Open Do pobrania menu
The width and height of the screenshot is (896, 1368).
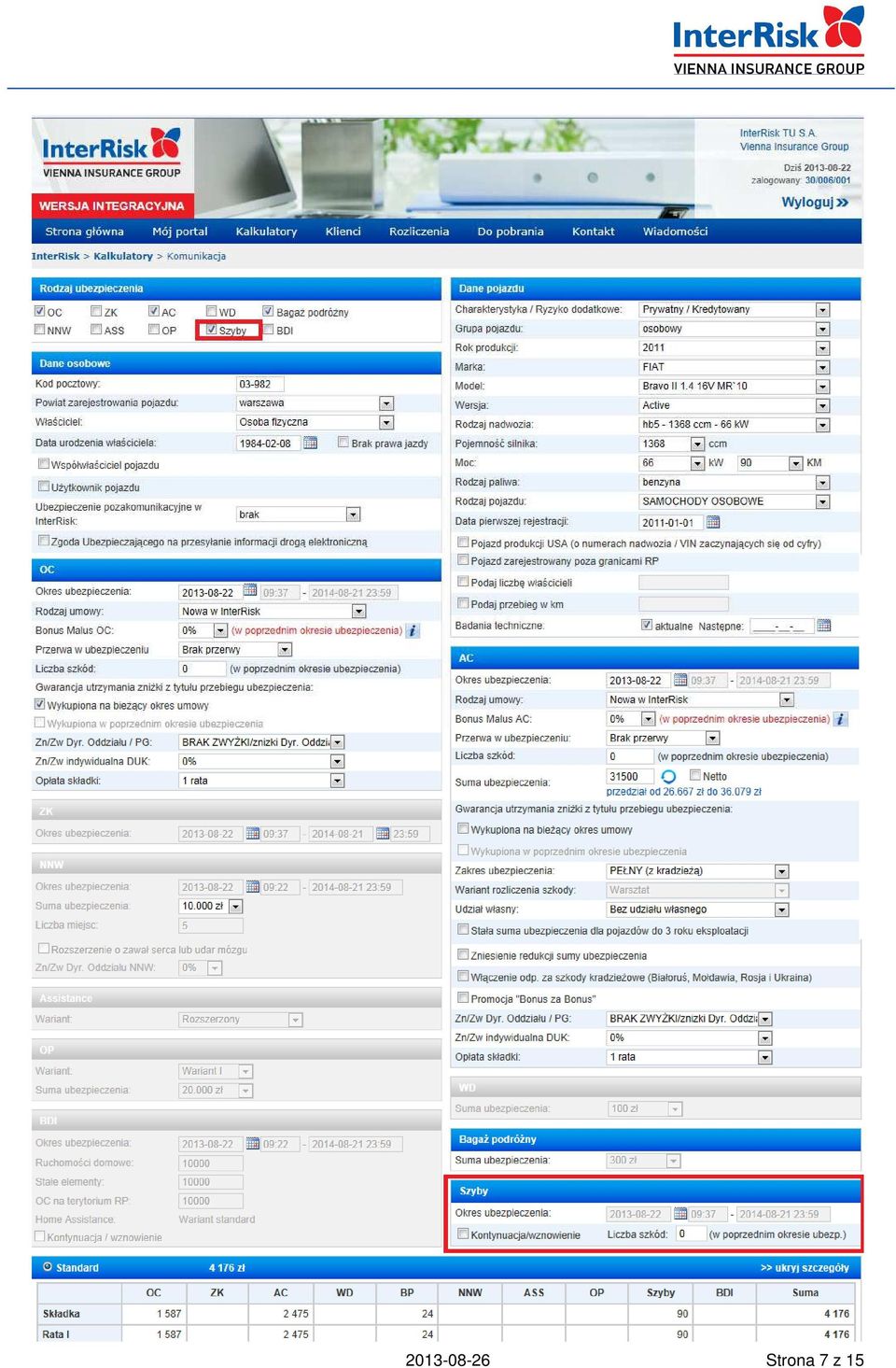(511, 232)
